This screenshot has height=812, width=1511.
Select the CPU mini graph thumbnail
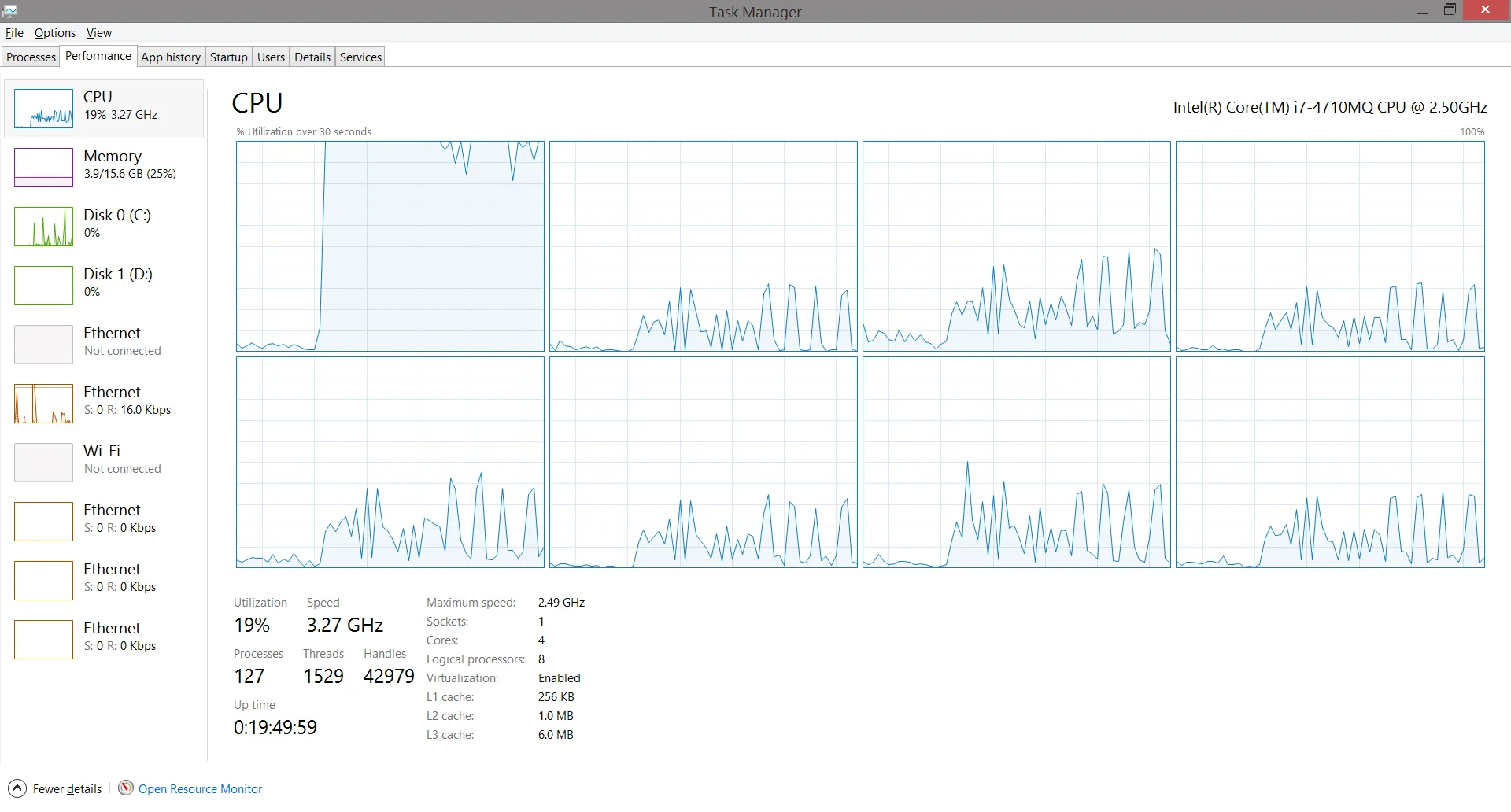pyautogui.click(x=44, y=109)
